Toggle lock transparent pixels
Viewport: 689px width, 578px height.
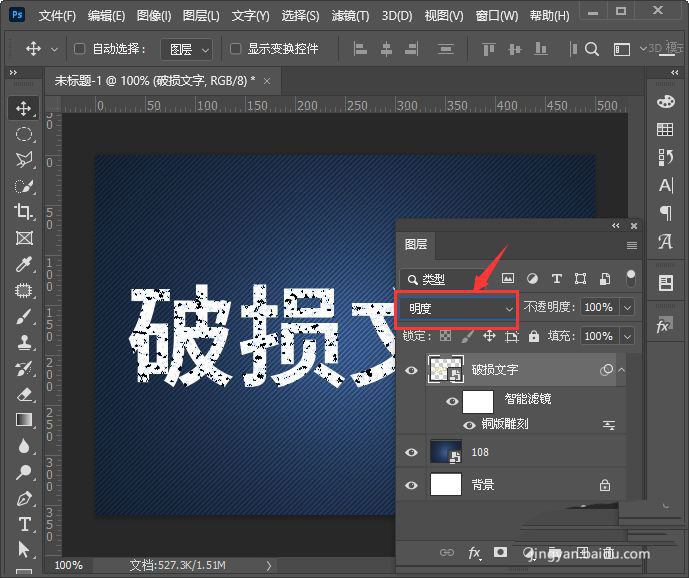pyautogui.click(x=446, y=336)
